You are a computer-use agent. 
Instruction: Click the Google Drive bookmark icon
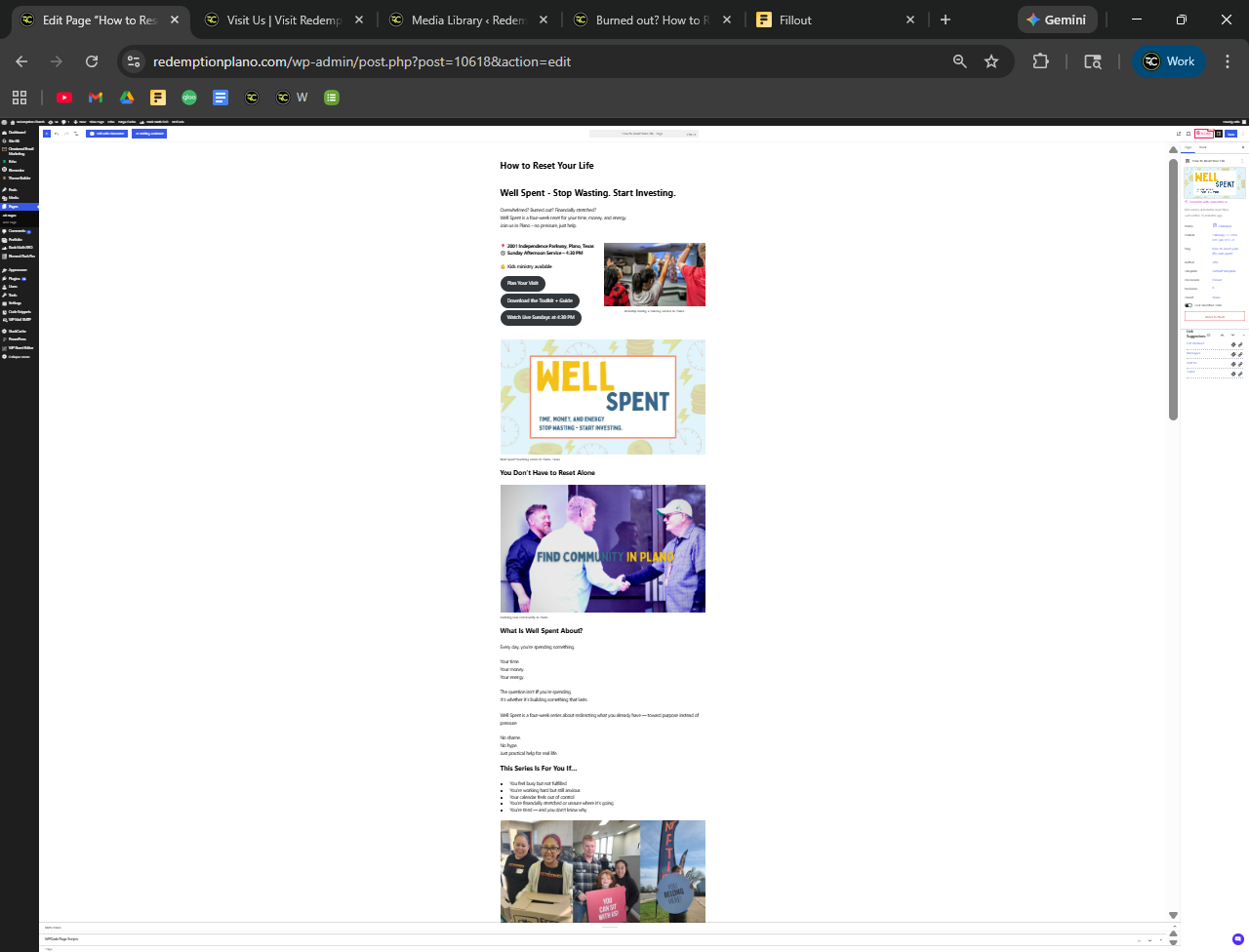pos(127,98)
